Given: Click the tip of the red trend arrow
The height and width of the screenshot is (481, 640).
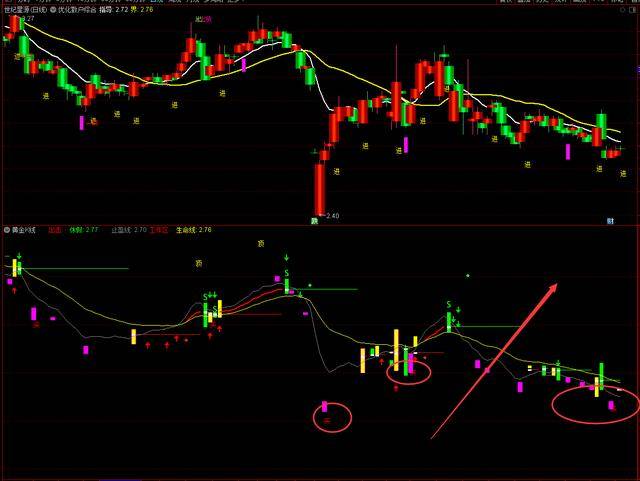Looking at the screenshot, I should coord(556,285).
